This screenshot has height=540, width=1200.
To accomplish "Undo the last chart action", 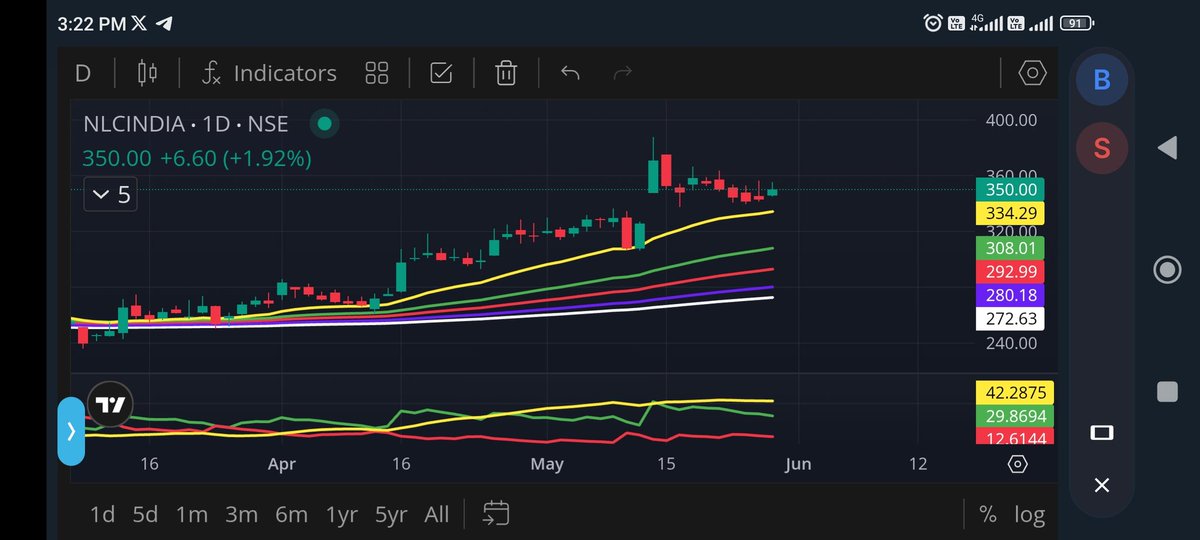I will [570, 73].
